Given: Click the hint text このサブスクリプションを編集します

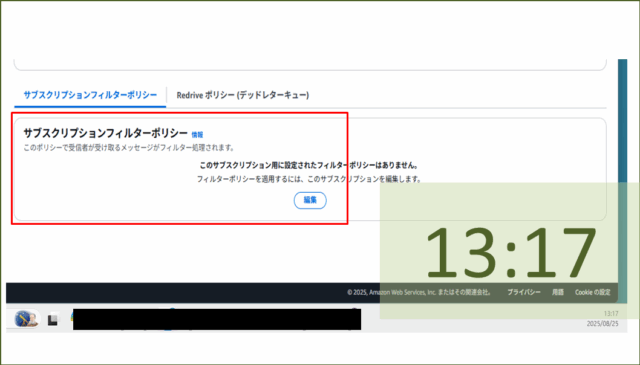Looking at the screenshot, I should pyautogui.click(x=364, y=179).
